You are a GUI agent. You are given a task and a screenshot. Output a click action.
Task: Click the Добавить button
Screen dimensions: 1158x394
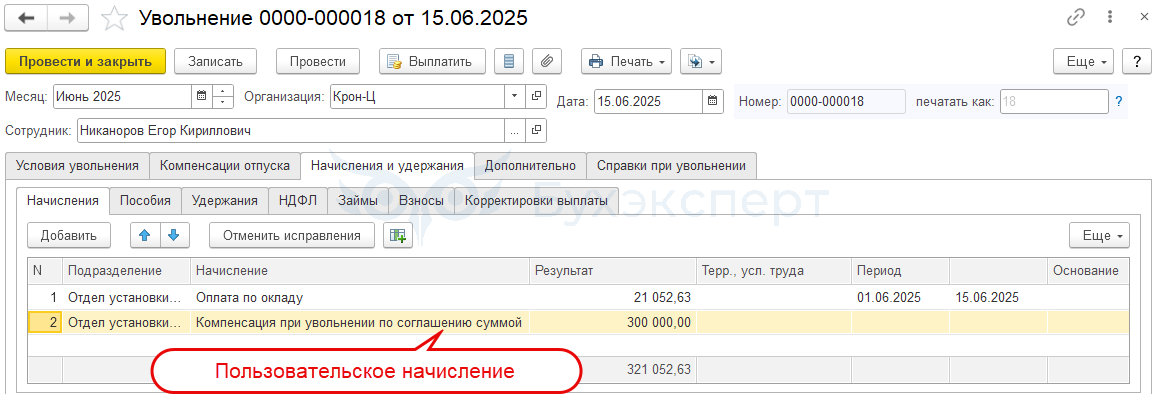click(69, 235)
